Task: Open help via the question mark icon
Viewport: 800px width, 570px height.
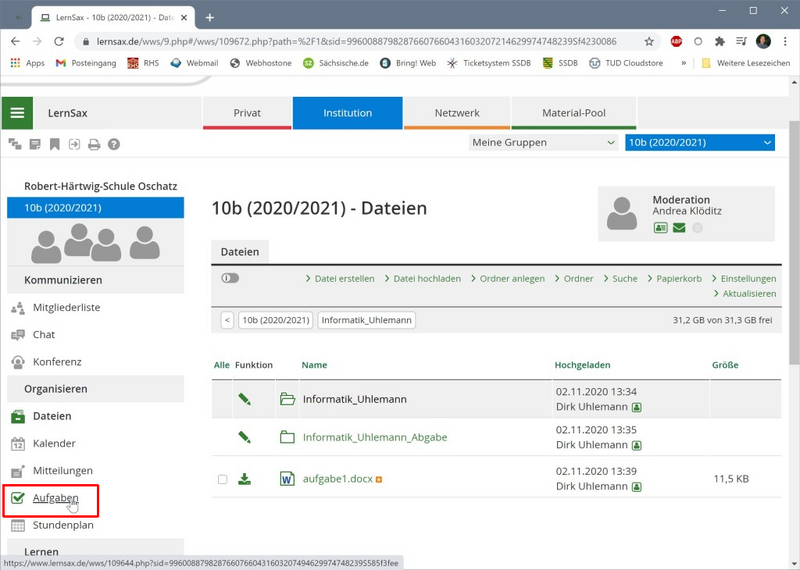Action: pos(114,144)
